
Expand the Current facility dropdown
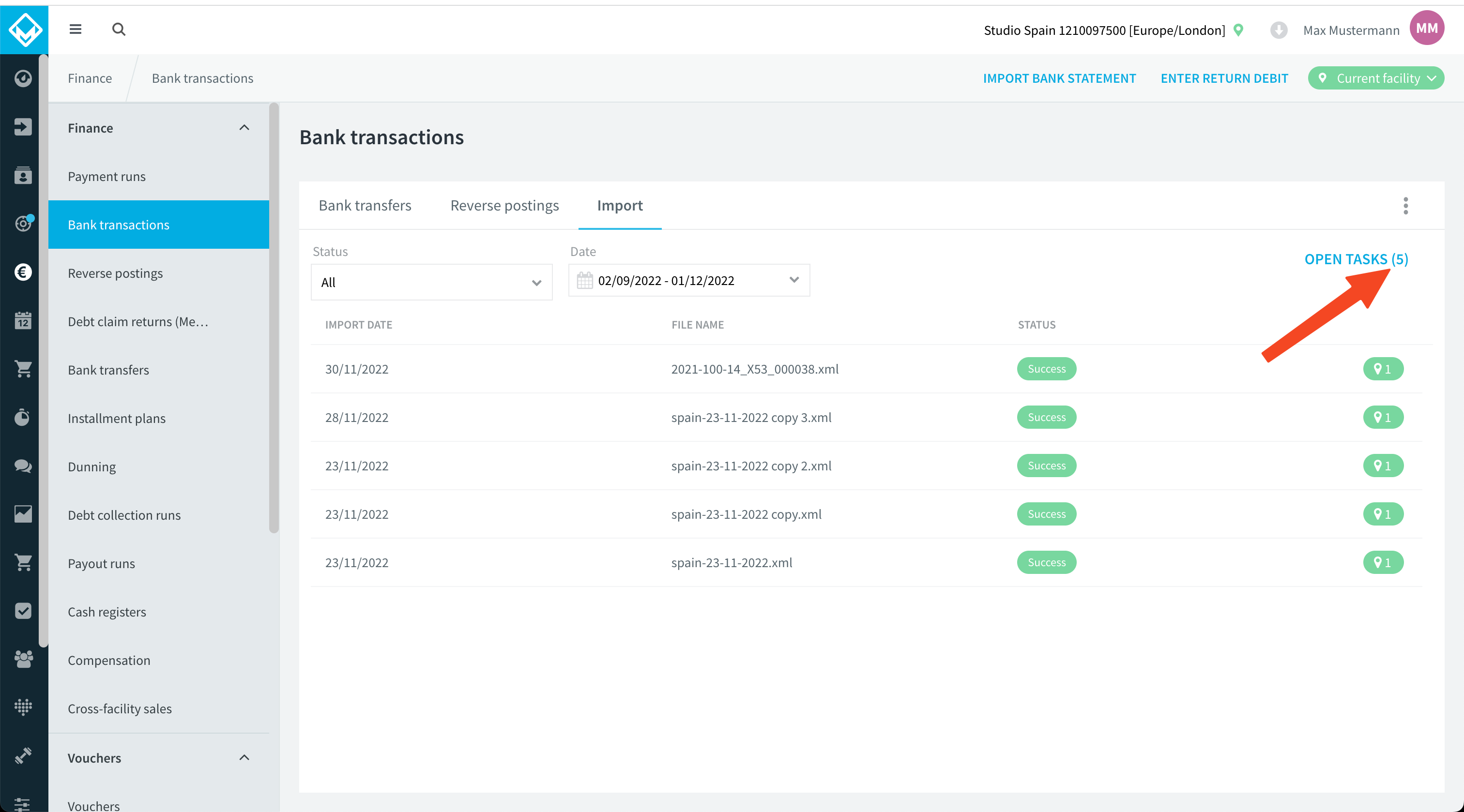[1376, 78]
